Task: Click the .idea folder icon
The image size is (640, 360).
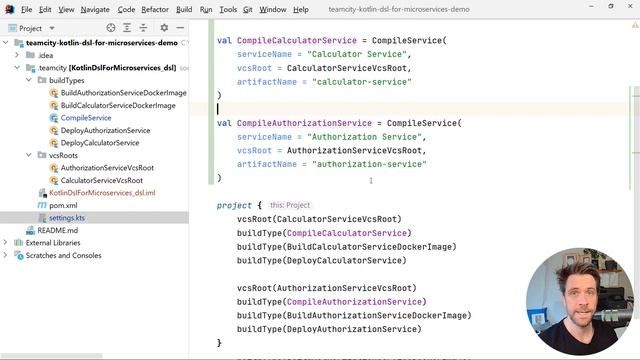Action: coord(30,55)
